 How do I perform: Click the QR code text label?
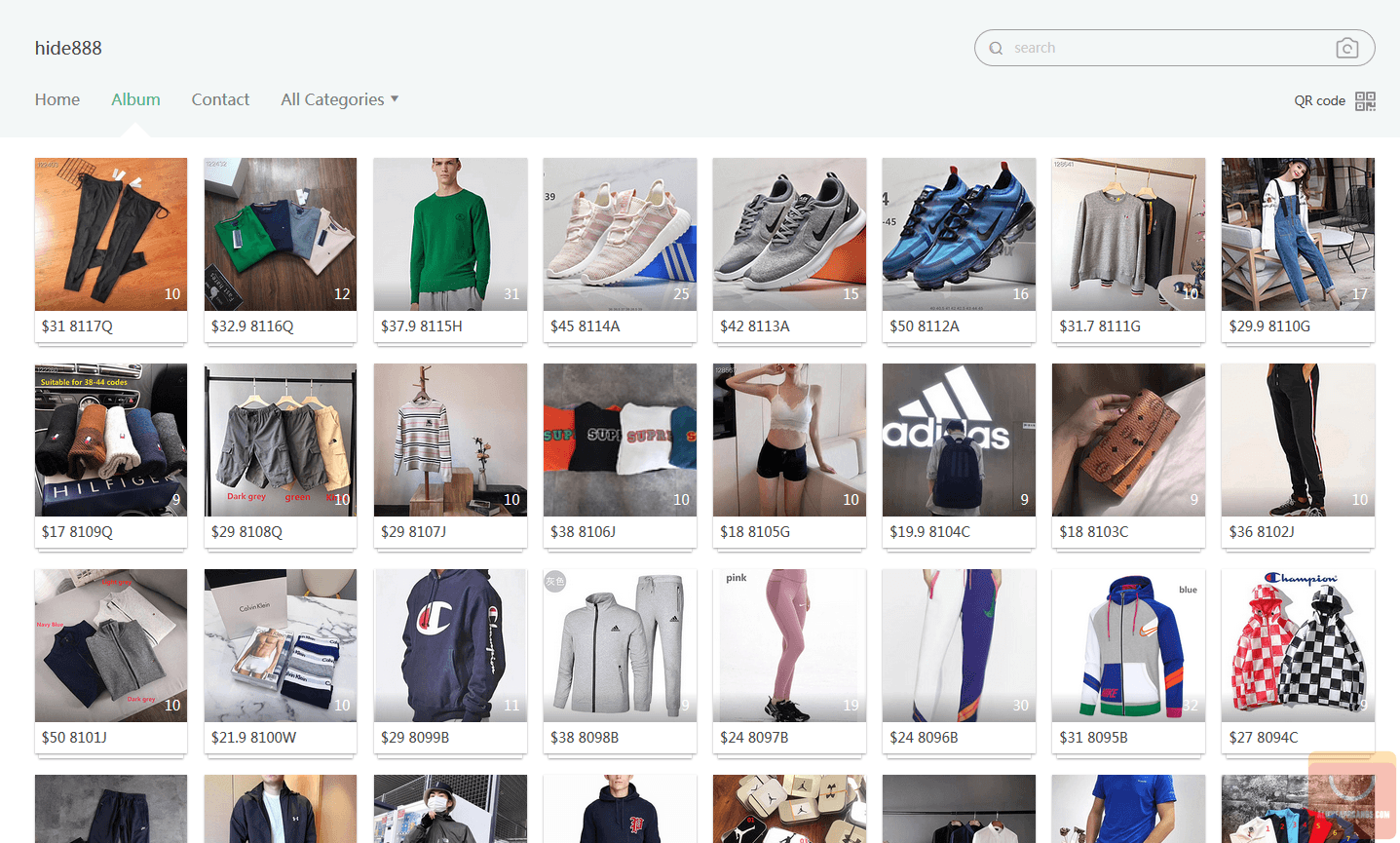coord(1319,100)
